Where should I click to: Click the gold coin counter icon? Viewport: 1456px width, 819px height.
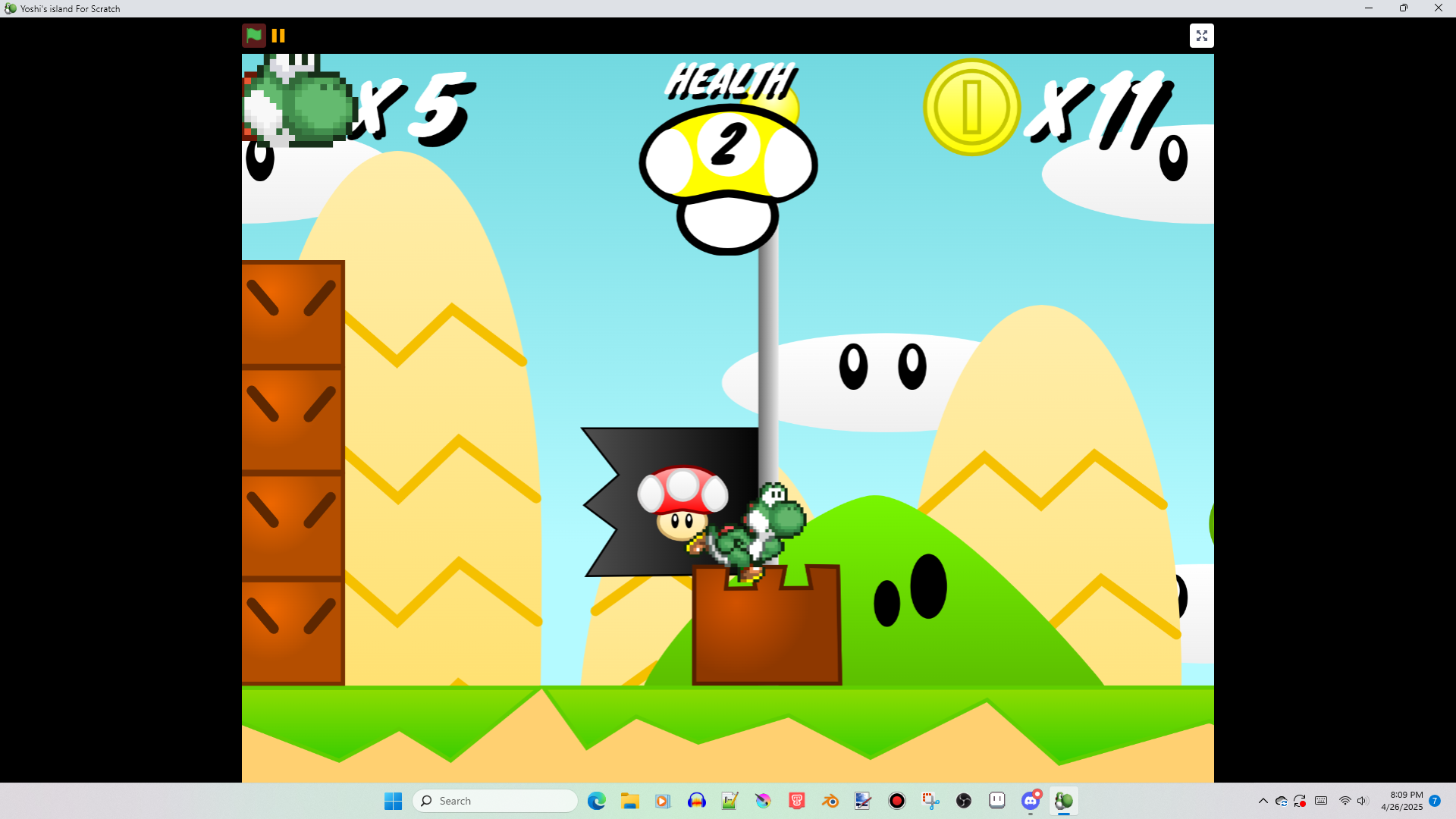[x=971, y=108]
